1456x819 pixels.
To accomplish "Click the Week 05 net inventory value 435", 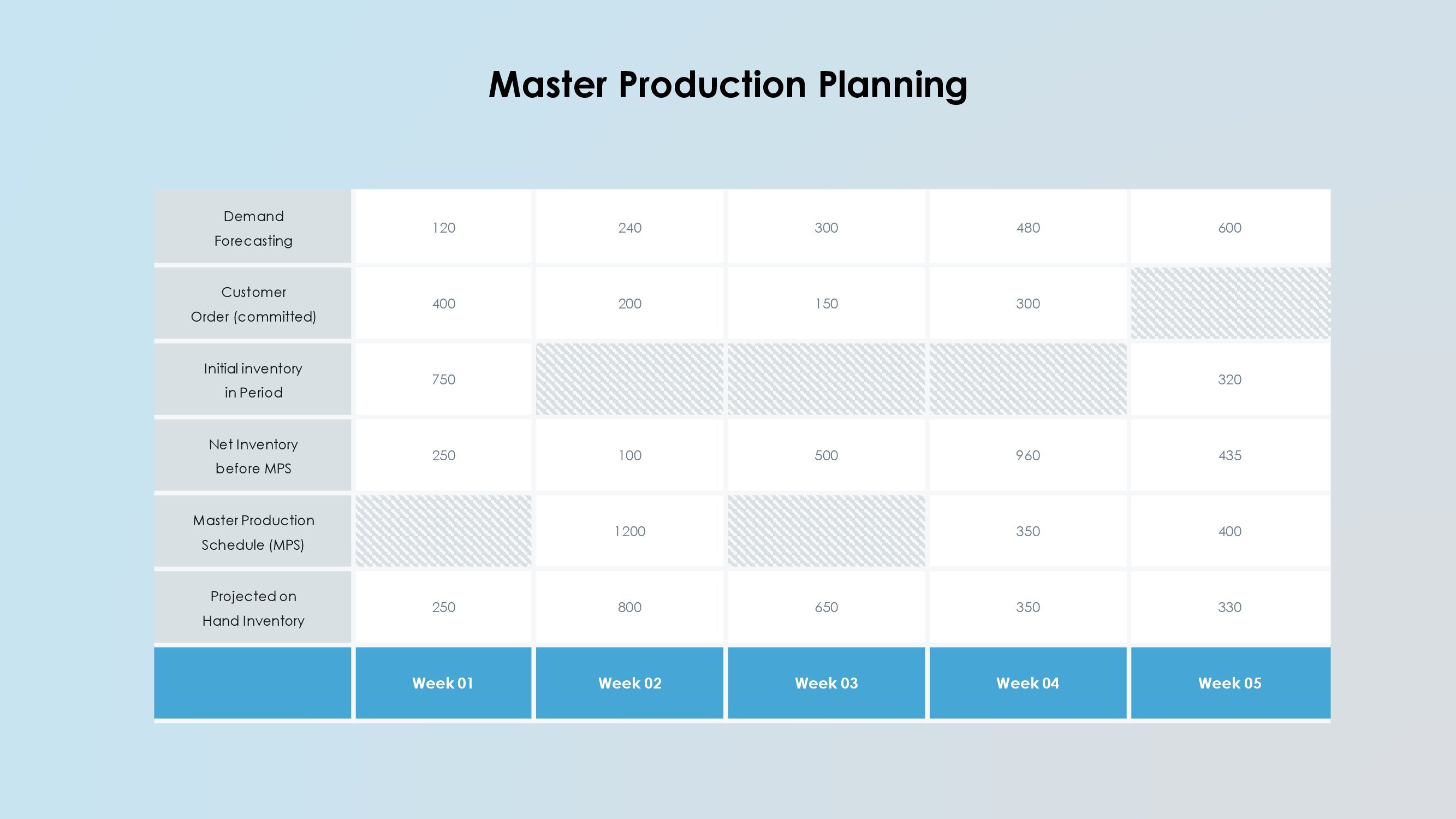I will [1231, 455].
